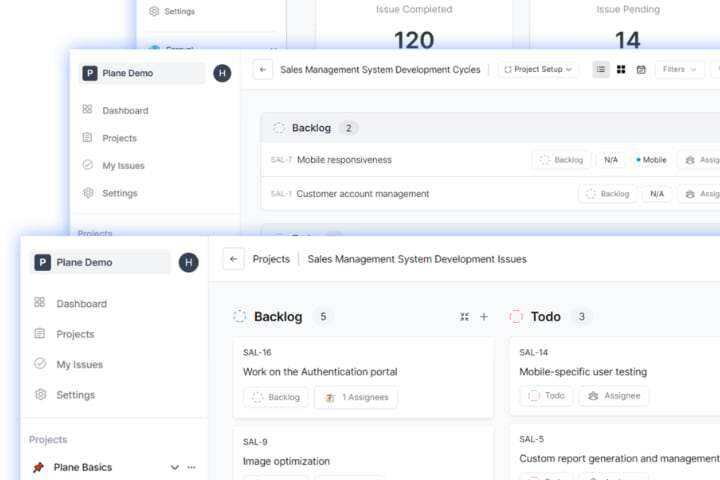
Task: Collapse the Backlog column in the Issues board
Action: 464,317
